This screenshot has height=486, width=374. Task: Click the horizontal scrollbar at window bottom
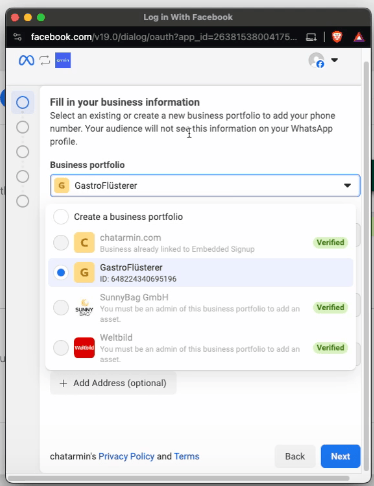pyautogui.click(x=178, y=478)
